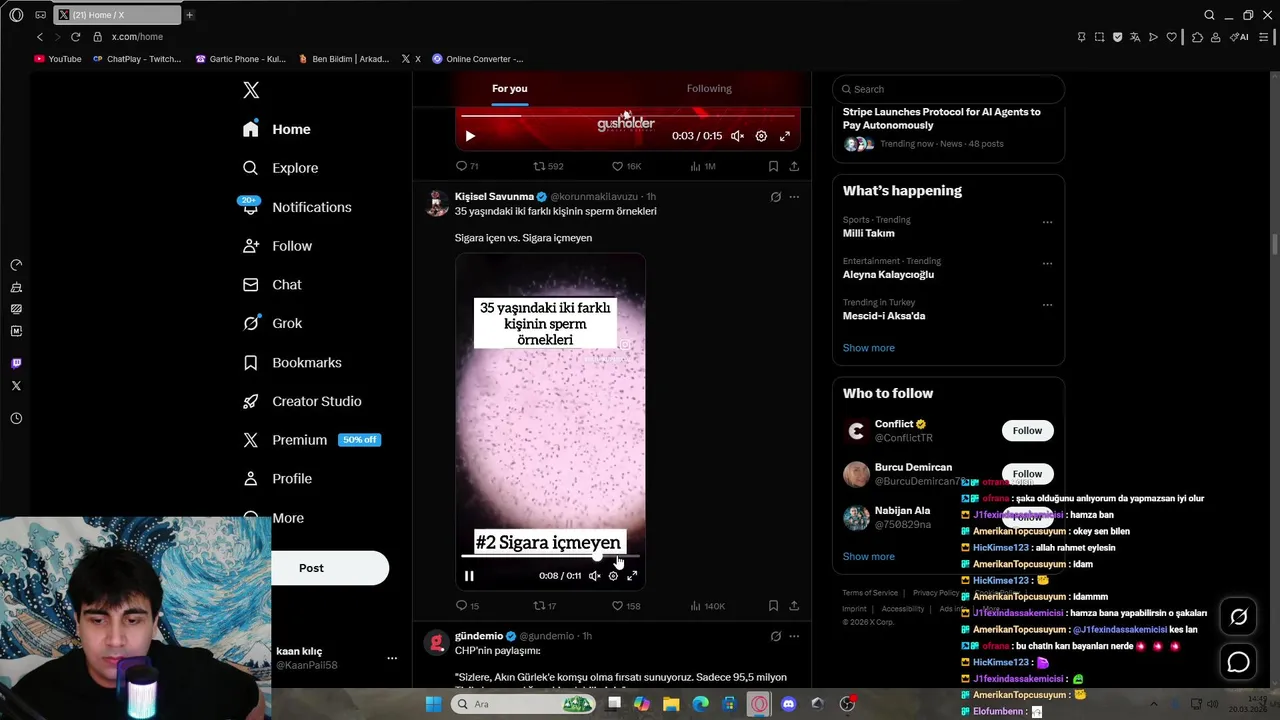The image size is (1280, 720).
Task: Go back in browser navigation
Action: click(40, 37)
